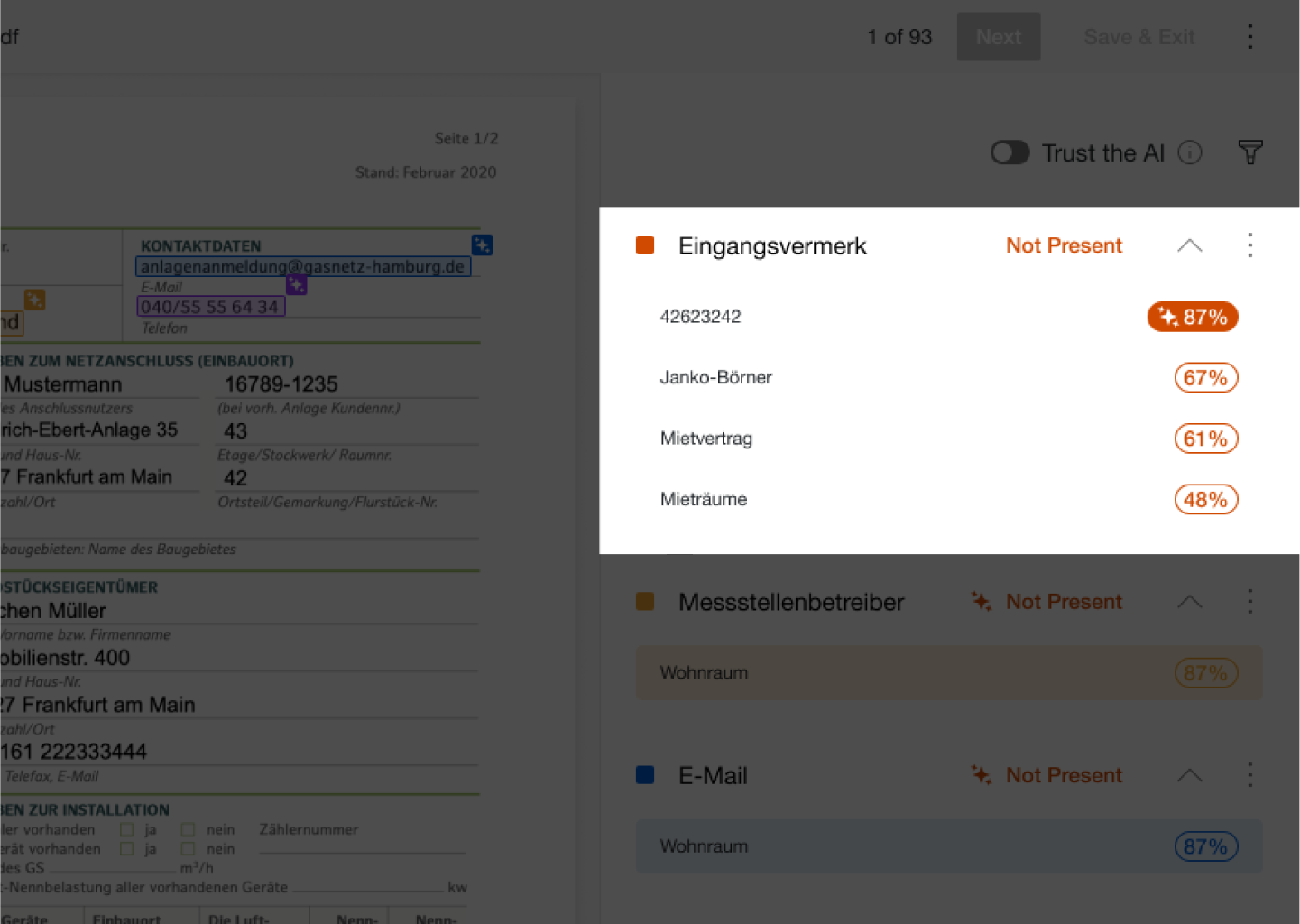Select Wohnraum value under E-Mail
Viewport: 1300px width, 924px height.
(949, 846)
